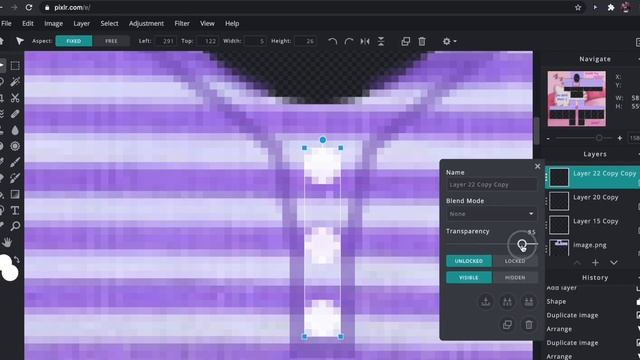Flip the layer vertically
Screen dimensions: 640x360
(x=381, y=41)
